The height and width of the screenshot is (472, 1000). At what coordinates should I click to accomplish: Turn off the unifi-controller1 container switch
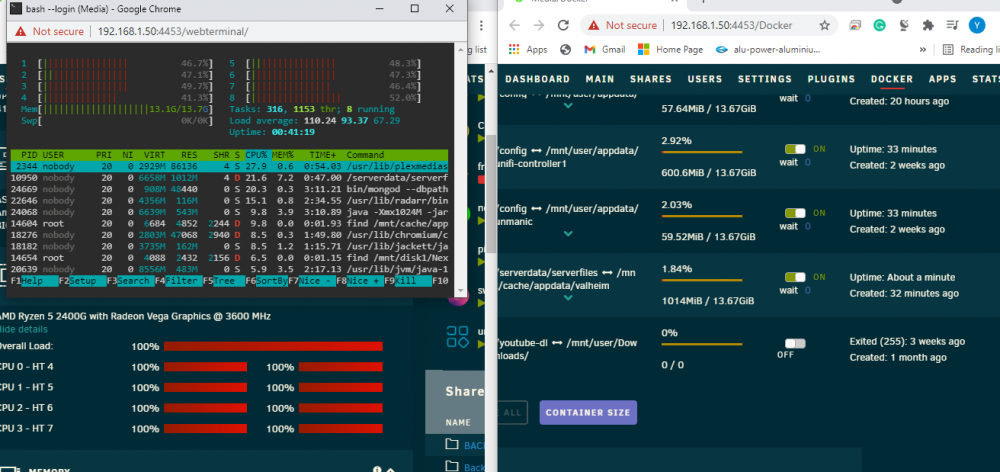795,149
